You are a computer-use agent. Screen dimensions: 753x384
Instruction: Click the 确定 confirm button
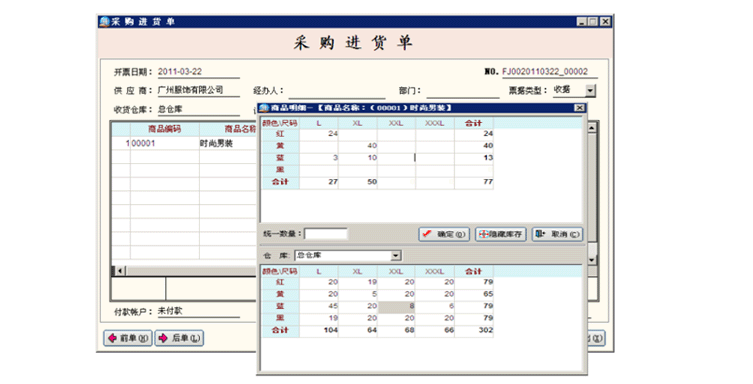tap(444, 234)
